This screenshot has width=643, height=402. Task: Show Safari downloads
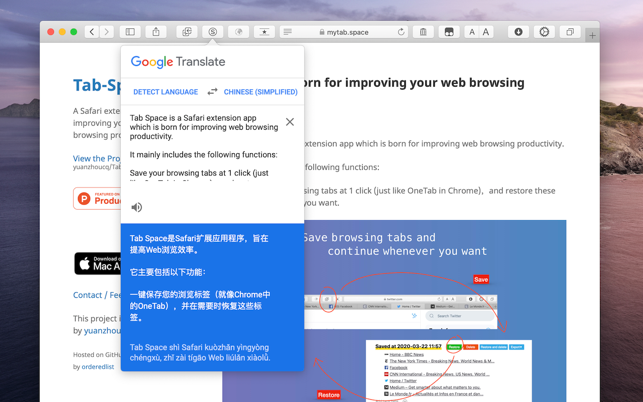click(x=518, y=32)
